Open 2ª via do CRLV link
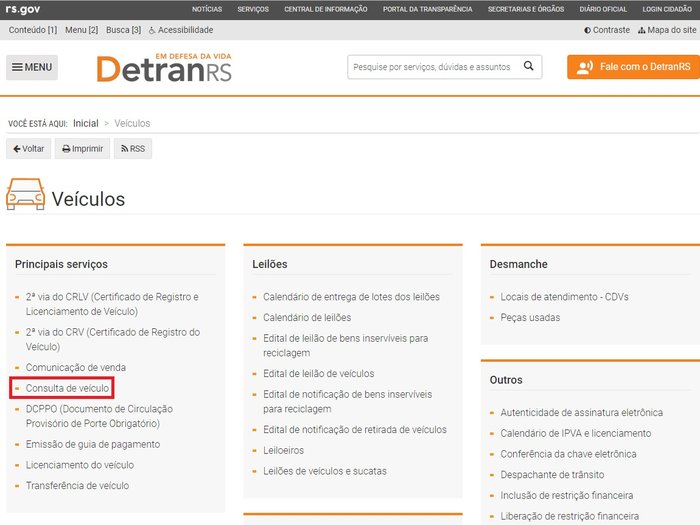Image resolution: width=700 pixels, height=525 pixels. coord(112,304)
